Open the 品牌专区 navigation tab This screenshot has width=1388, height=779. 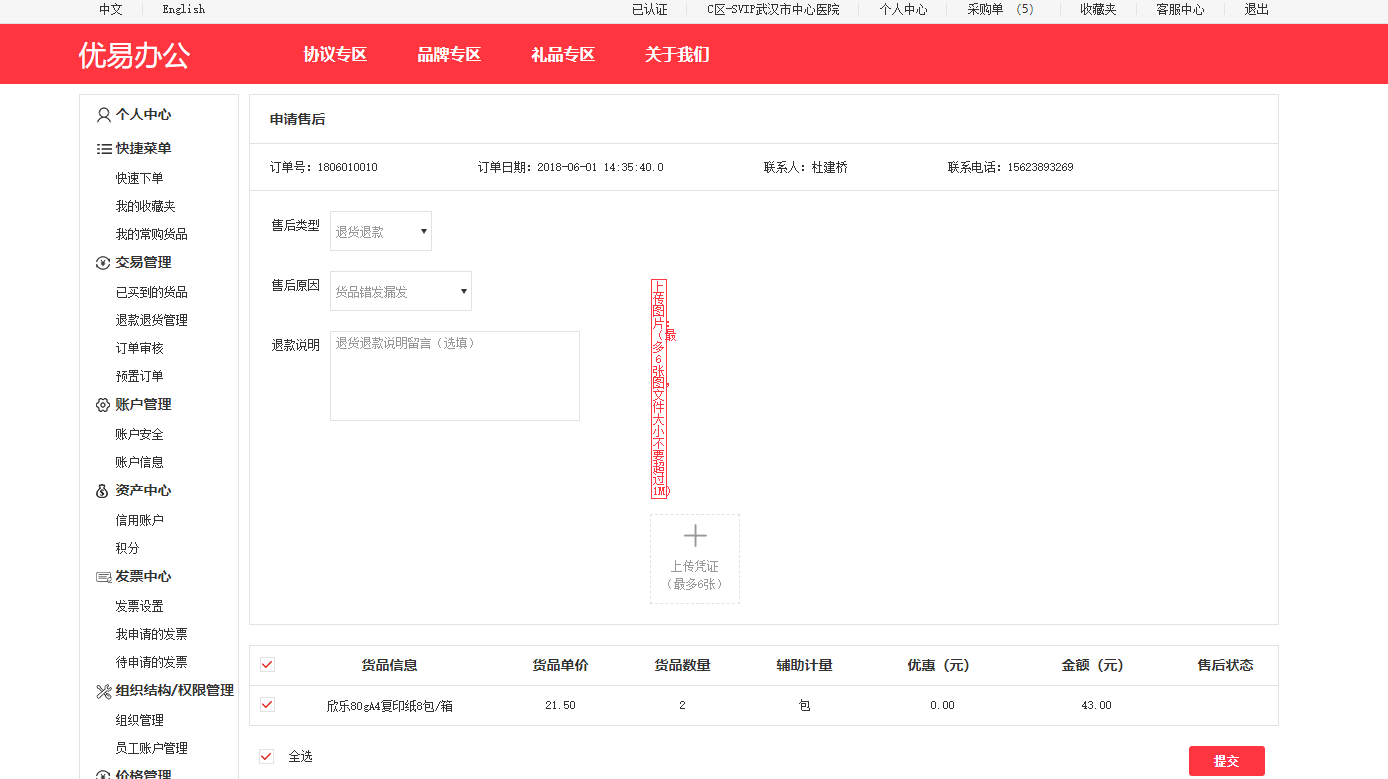pos(449,54)
